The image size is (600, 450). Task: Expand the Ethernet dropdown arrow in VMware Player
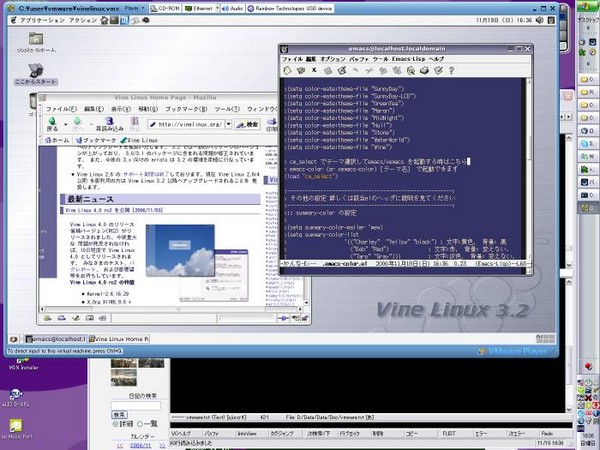pos(217,8)
